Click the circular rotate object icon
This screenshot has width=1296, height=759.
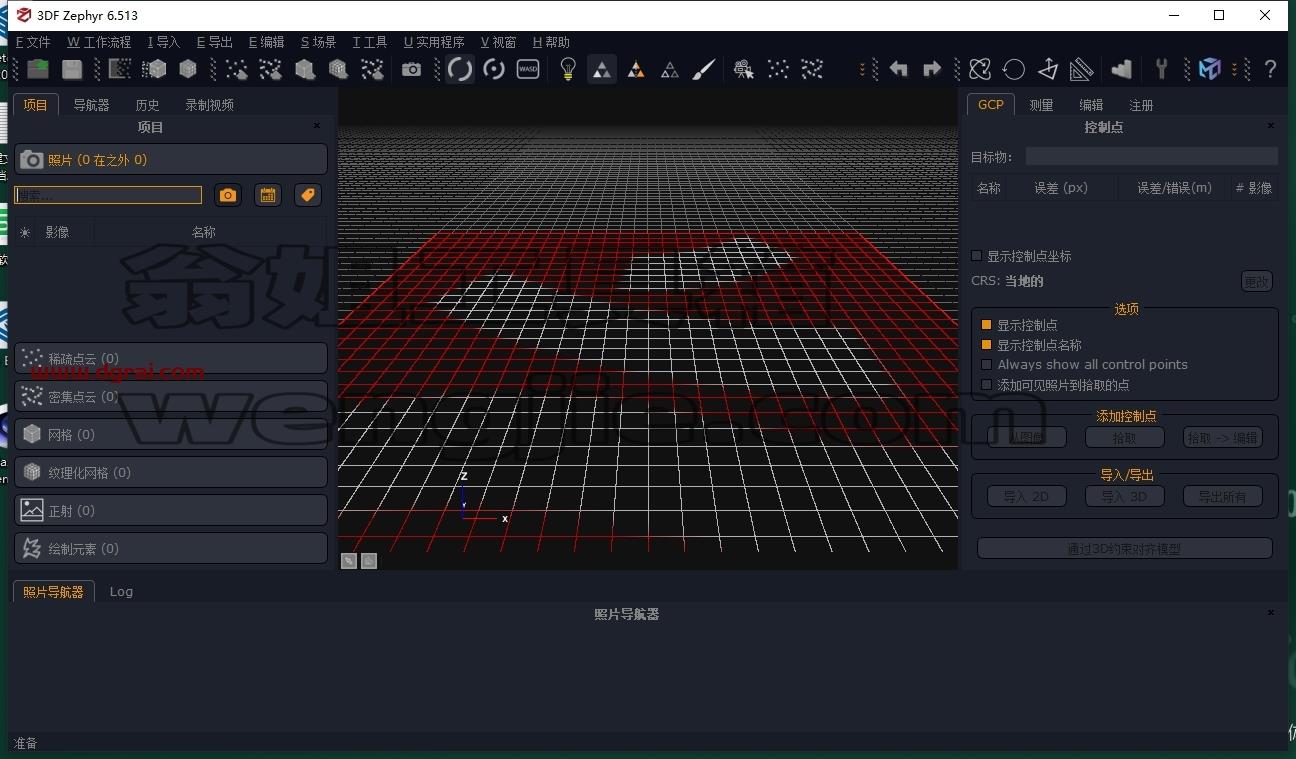[1014, 69]
